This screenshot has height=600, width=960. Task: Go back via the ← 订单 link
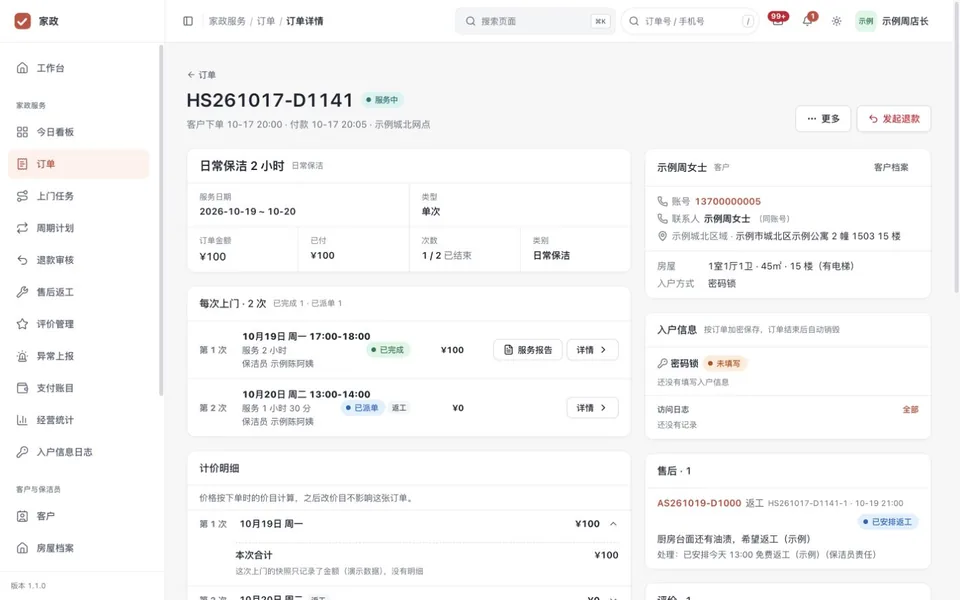[201, 75]
